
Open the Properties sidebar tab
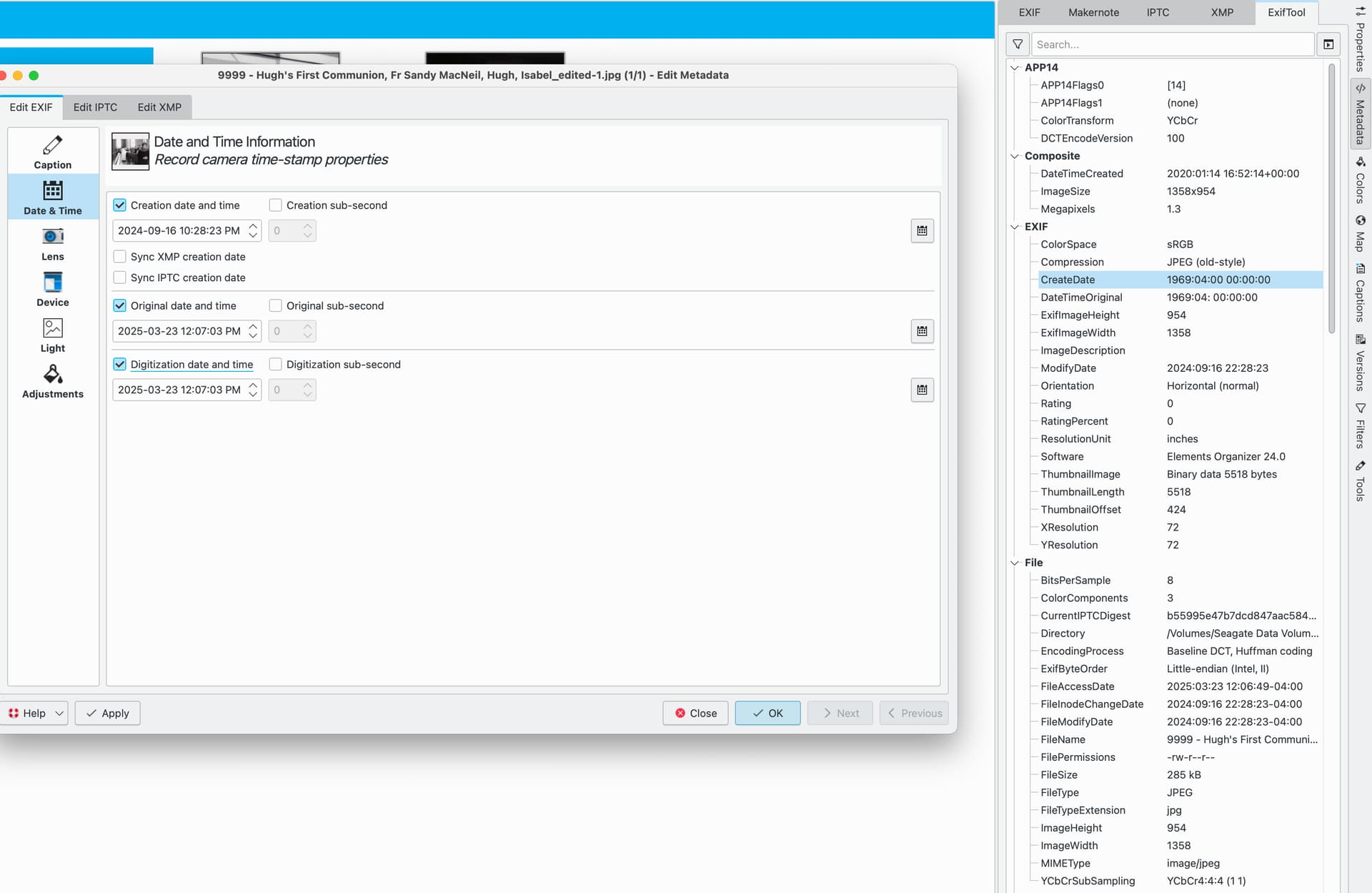click(x=1360, y=38)
